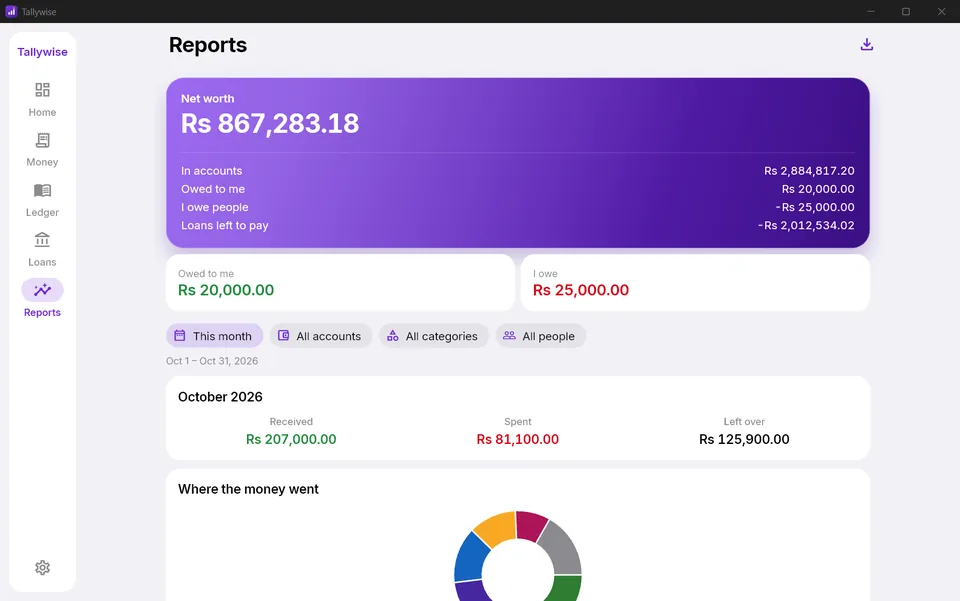Click the Net worth Rs 867,283.18 amount
The width and height of the screenshot is (960, 601).
(x=270, y=124)
